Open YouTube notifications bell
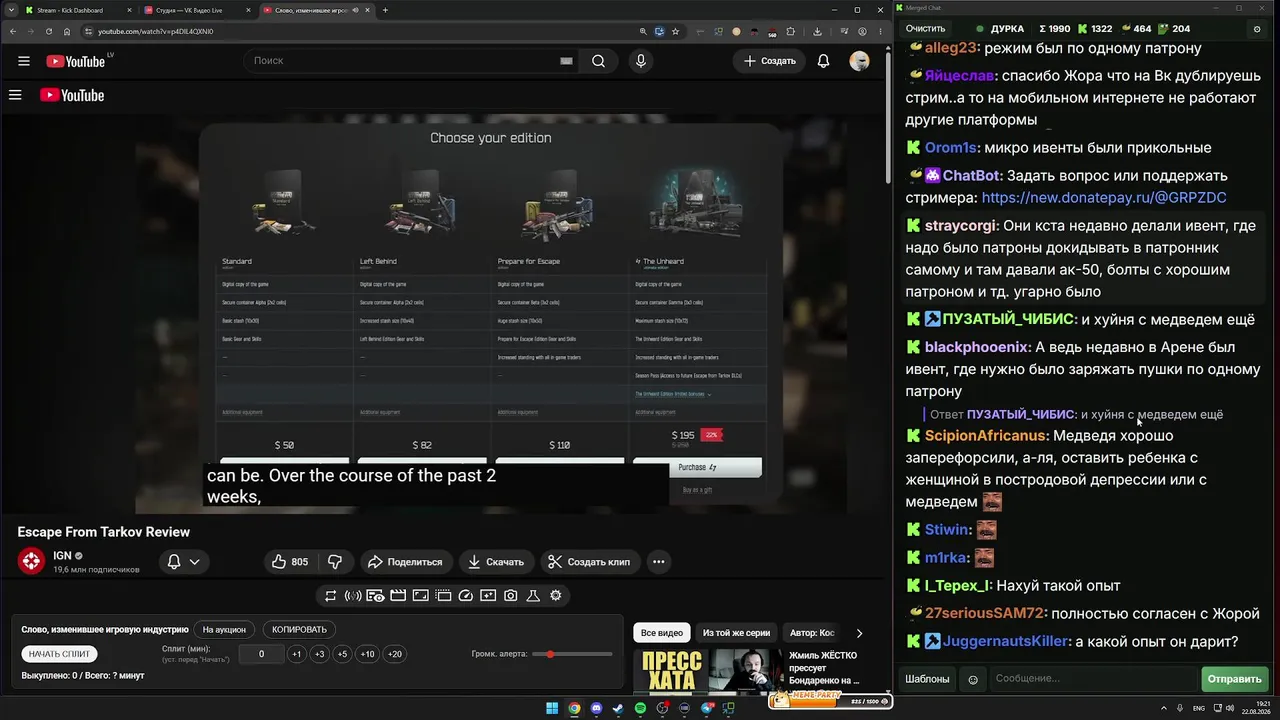The image size is (1280, 720). (823, 61)
